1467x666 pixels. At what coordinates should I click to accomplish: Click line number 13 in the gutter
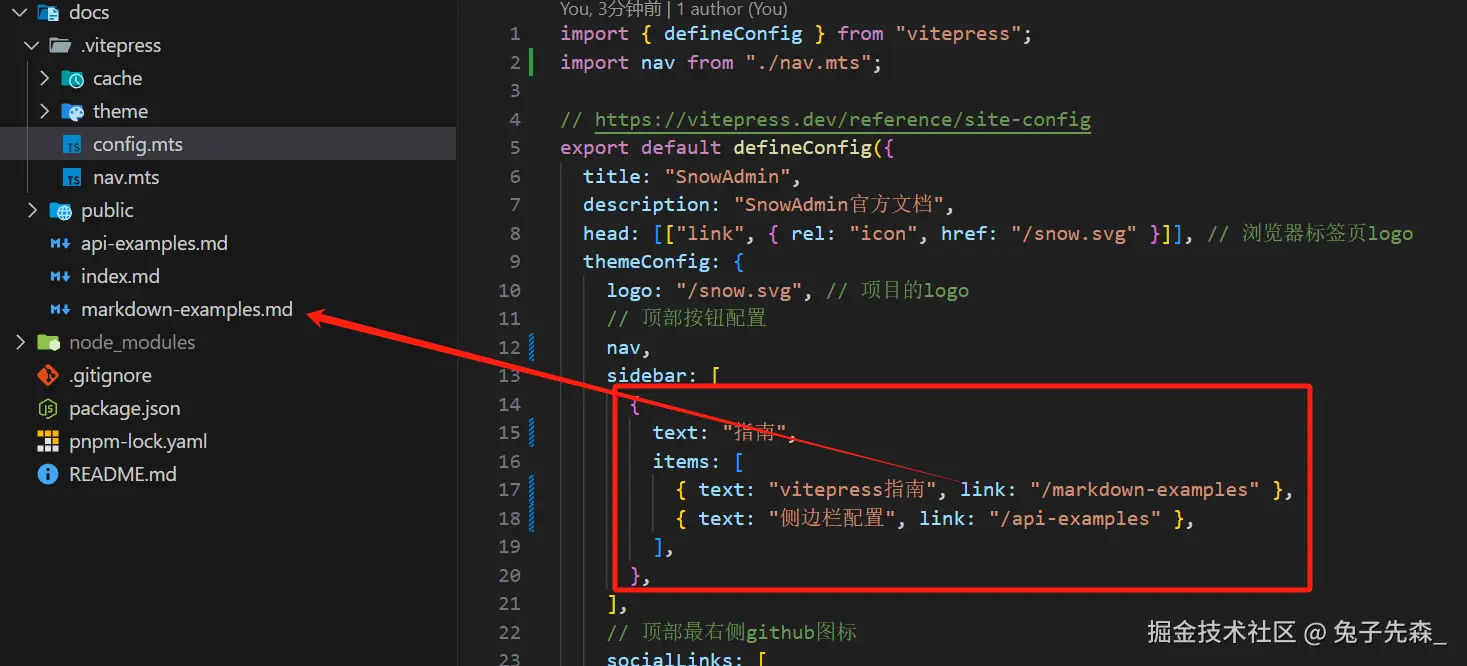point(509,376)
